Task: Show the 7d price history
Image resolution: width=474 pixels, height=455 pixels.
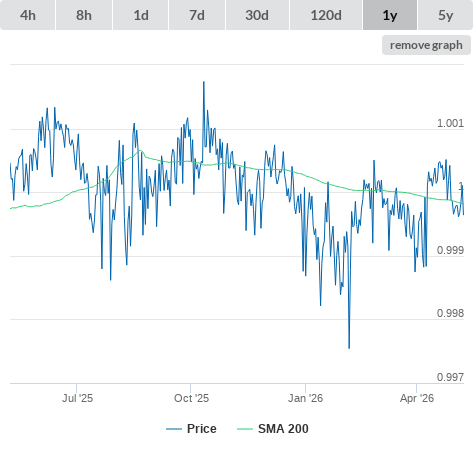Action: point(197,15)
